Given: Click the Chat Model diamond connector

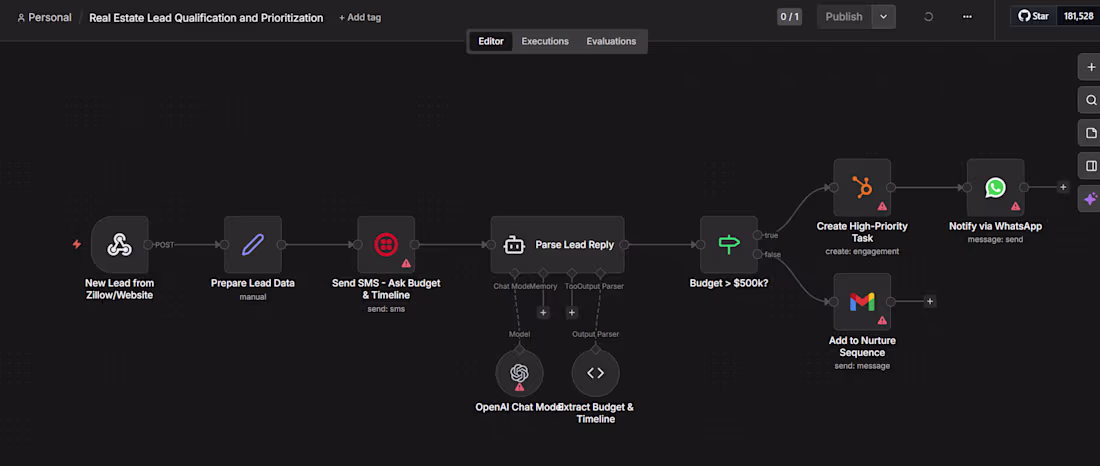Looking at the screenshot, I should point(514,272).
